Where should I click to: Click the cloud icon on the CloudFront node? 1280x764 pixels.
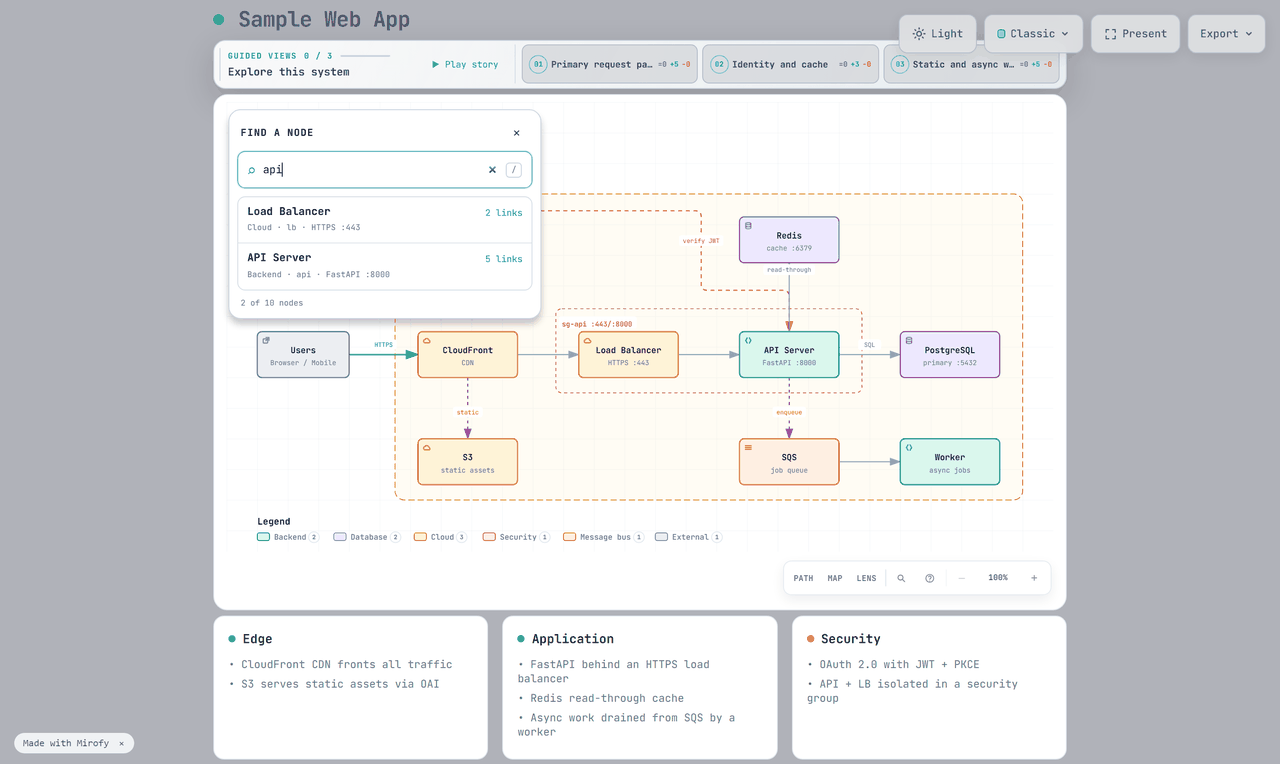pyautogui.click(x=427, y=341)
